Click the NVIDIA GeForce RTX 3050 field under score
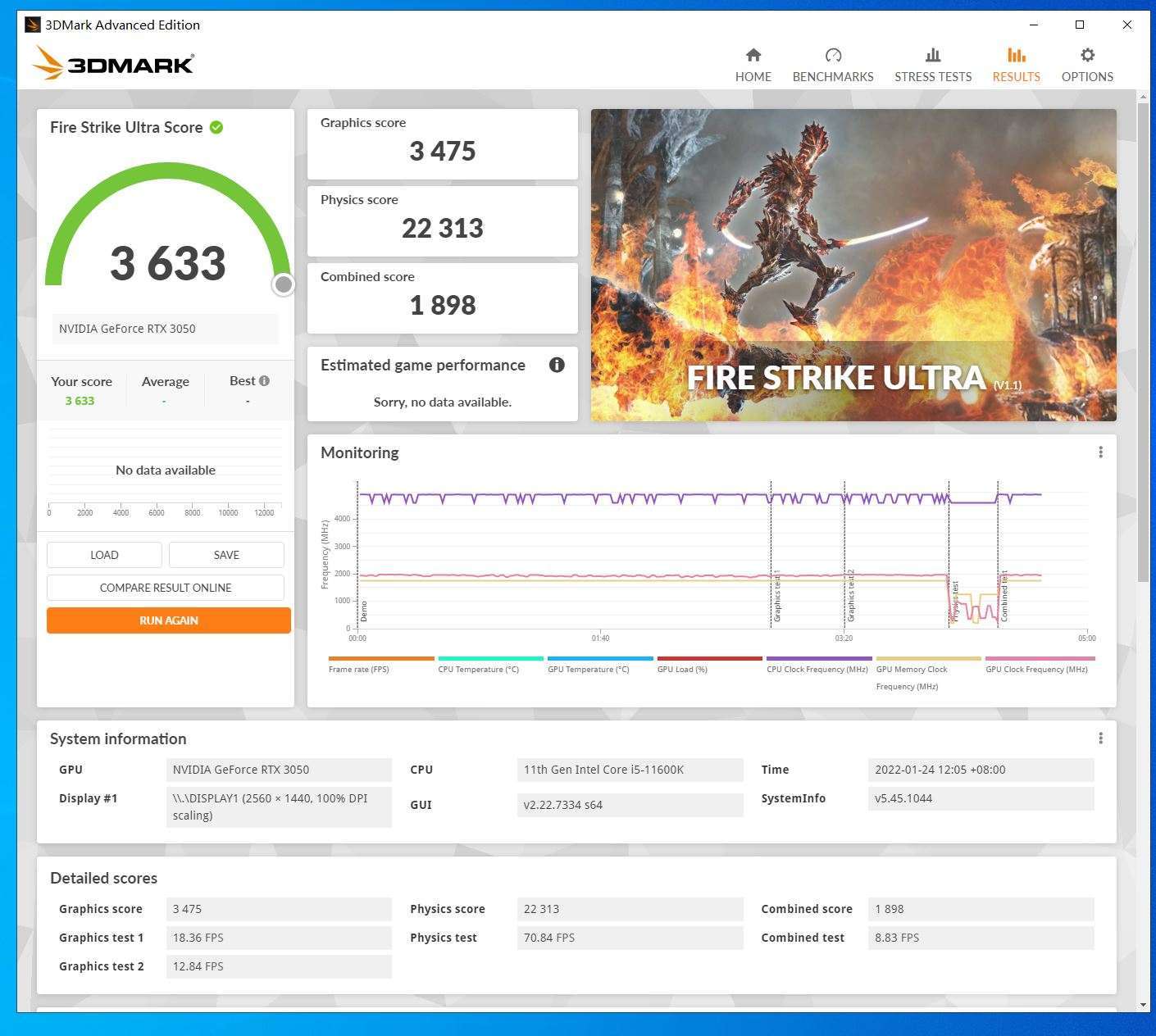 (x=166, y=329)
